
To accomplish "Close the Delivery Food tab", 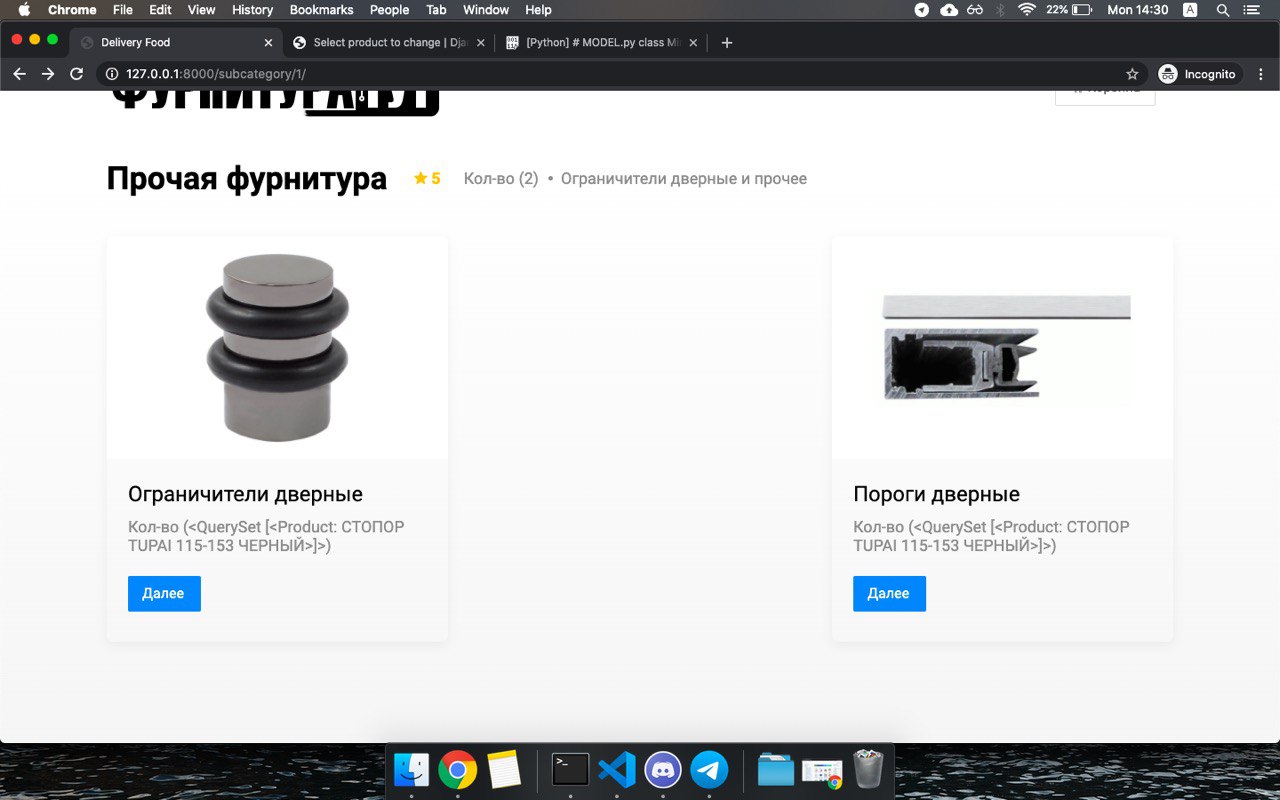I will (268, 43).
